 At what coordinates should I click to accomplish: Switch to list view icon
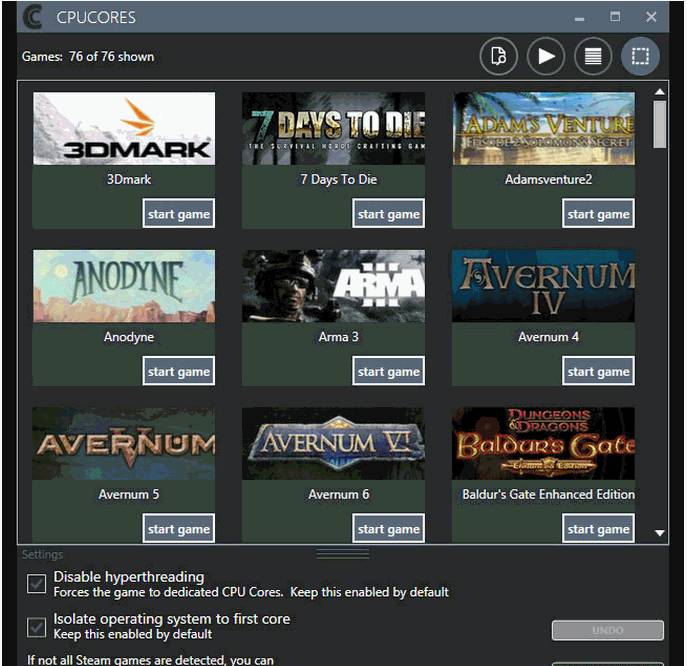(x=593, y=57)
